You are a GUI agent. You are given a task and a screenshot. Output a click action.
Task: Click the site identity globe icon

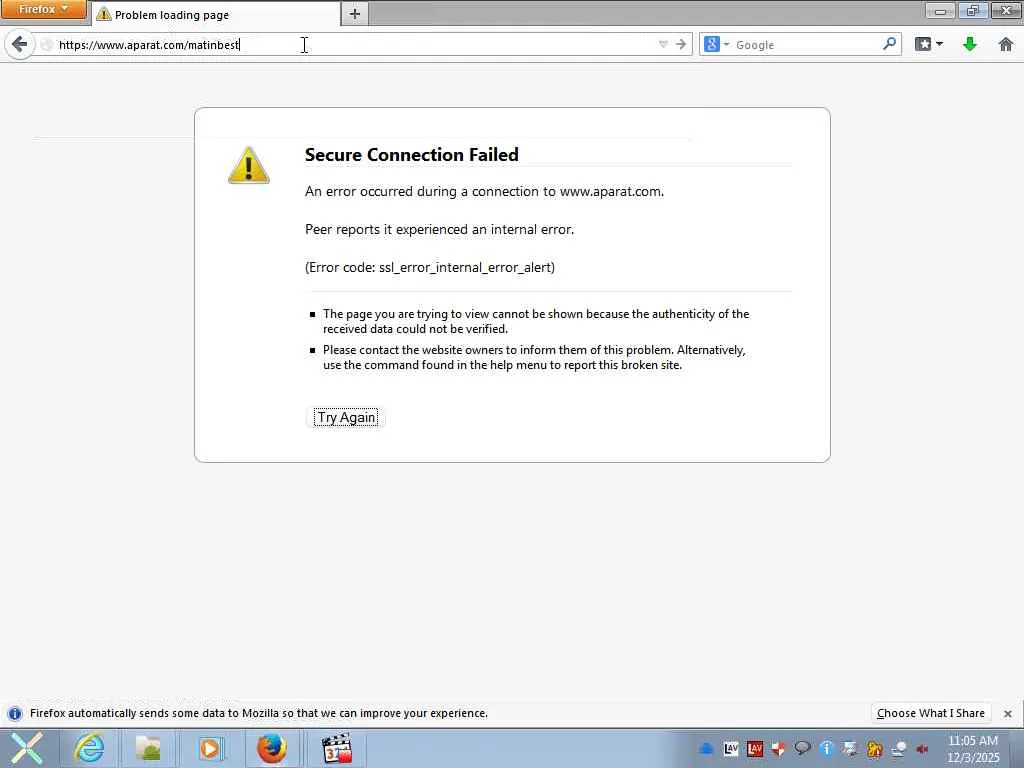pos(46,44)
